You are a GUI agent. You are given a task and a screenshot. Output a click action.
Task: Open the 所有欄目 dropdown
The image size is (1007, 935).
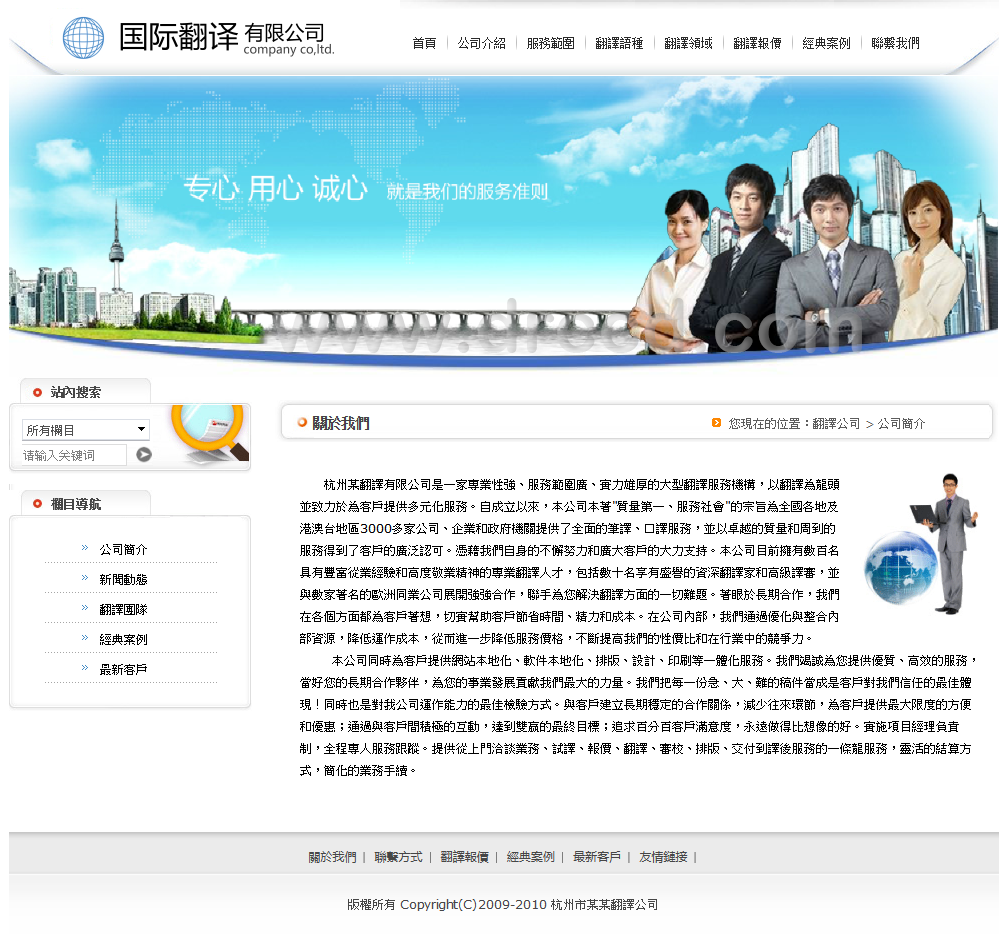click(86, 430)
